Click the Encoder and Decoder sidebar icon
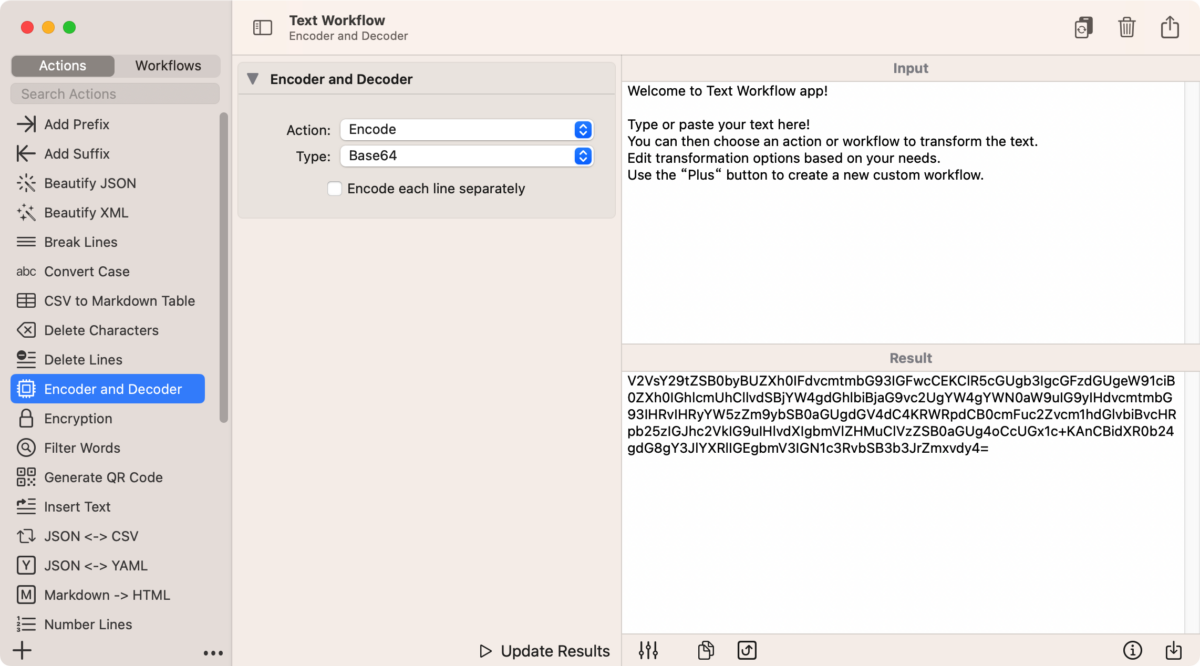The height and width of the screenshot is (666, 1200). pyautogui.click(x=26, y=389)
